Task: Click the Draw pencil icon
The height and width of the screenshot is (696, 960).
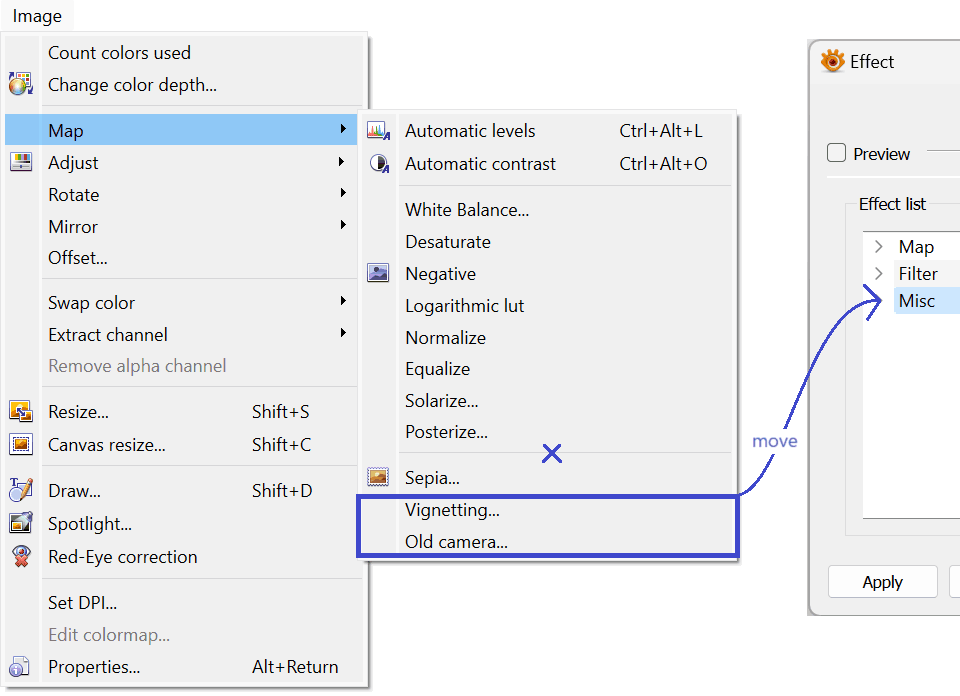Action: pos(21,490)
